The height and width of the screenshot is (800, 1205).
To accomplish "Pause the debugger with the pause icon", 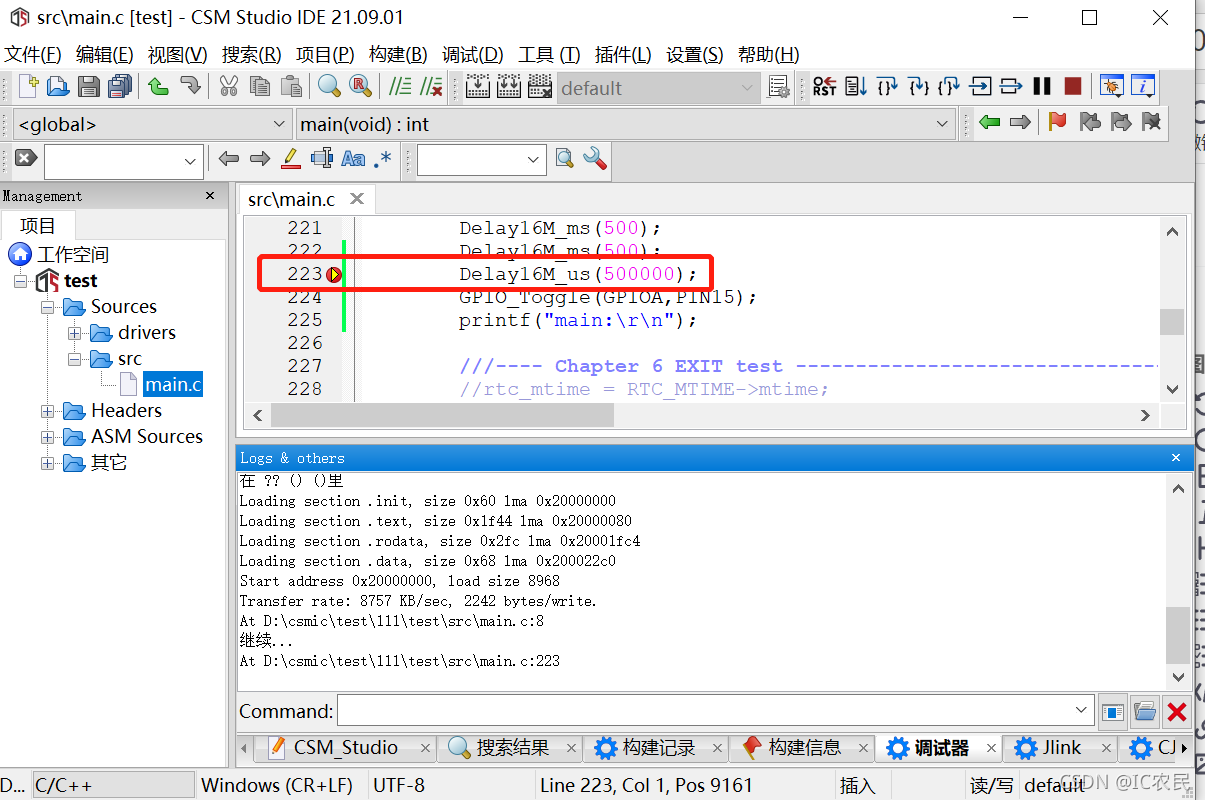I will [x=1042, y=87].
